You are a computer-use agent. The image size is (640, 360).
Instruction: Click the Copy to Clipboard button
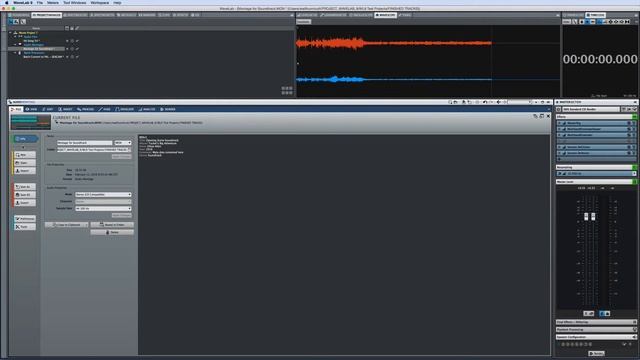pos(67,225)
